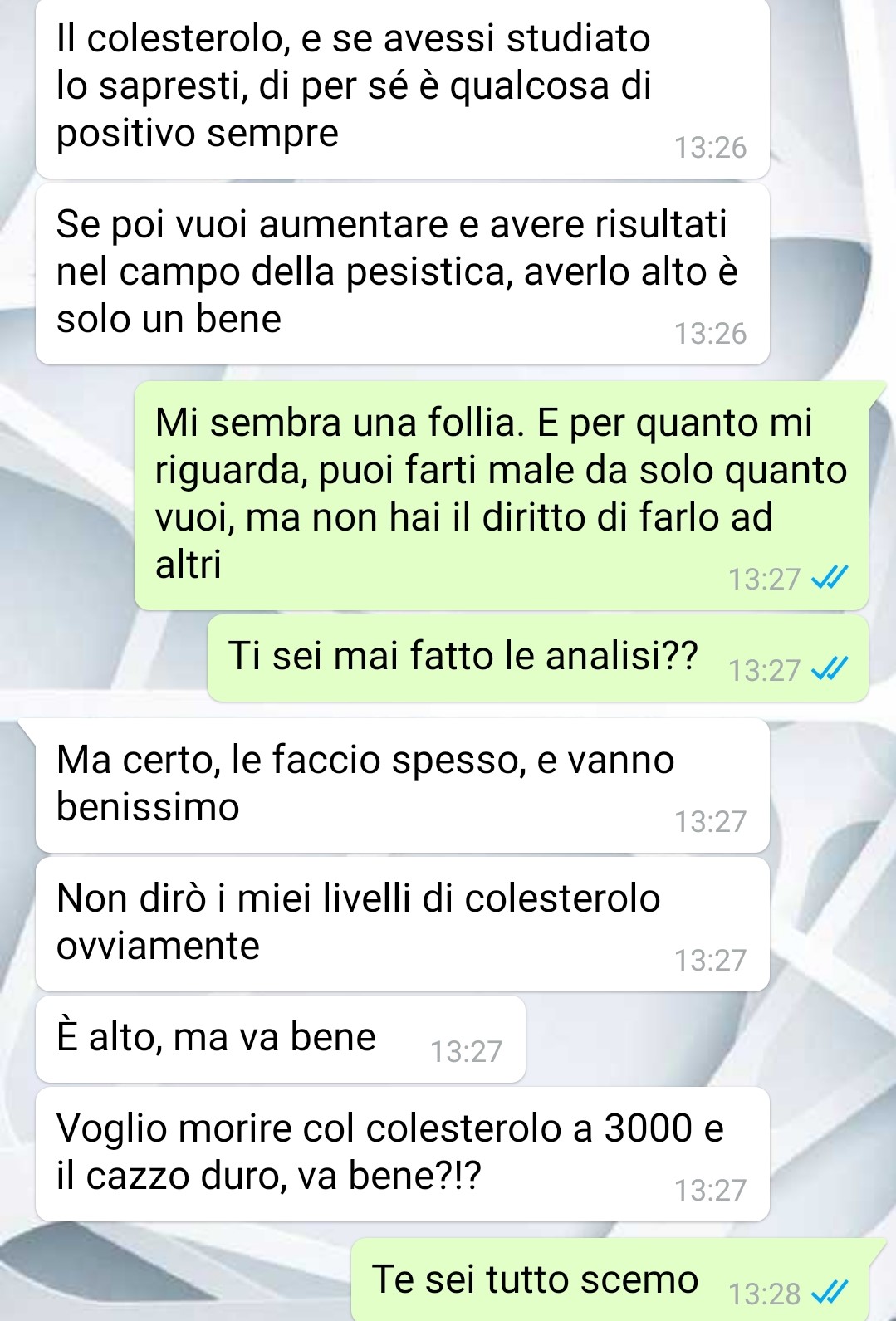896x1321 pixels.
Task: Tap the 13:26 time on the 'pesistica' message
Action: click(711, 334)
